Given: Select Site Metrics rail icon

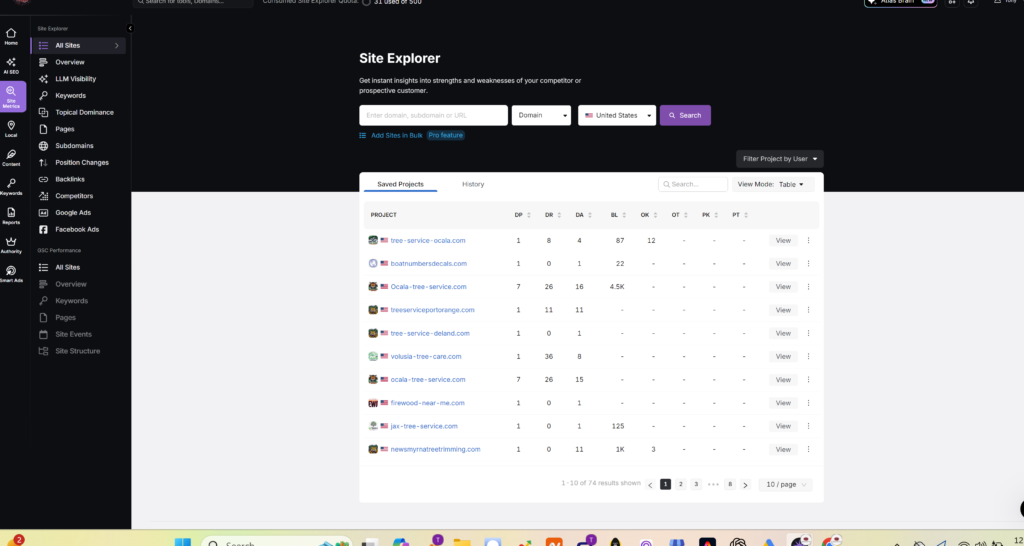Looking at the screenshot, I should (11, 97).
